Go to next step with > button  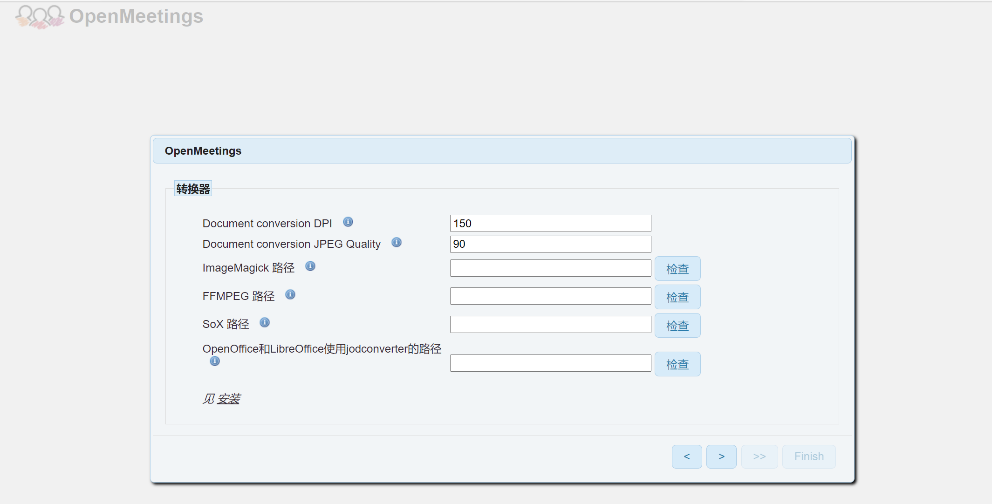click(721, 457)
